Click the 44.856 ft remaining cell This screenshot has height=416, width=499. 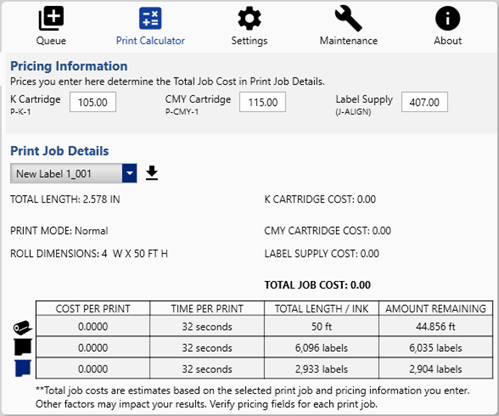[x=436, y=326]
